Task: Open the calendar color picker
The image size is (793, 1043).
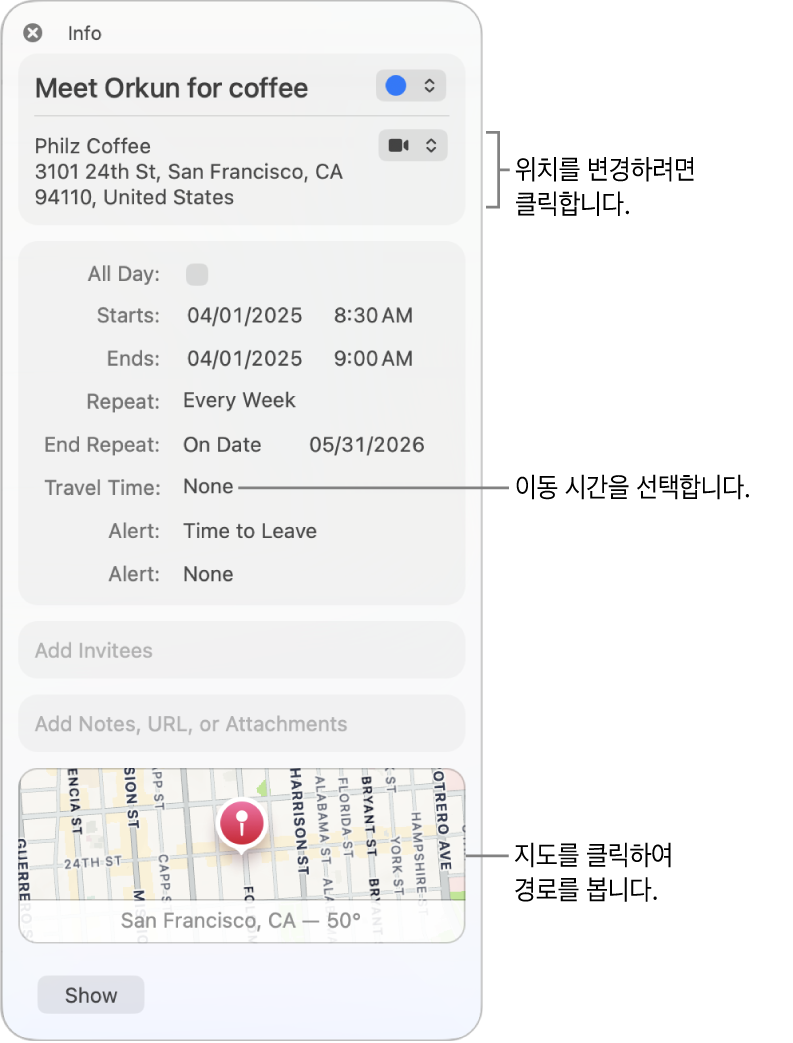Action: pyautogui.click(x=411, y=86)
